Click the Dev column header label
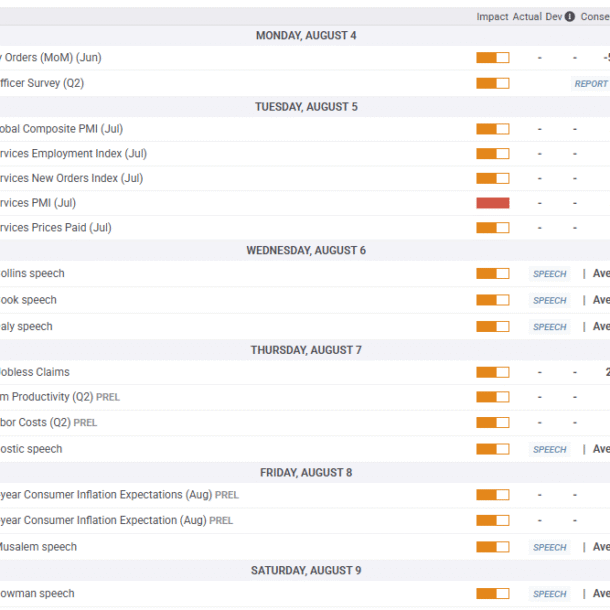The width and height of the screenshot is (610, 610). point(554,17)
